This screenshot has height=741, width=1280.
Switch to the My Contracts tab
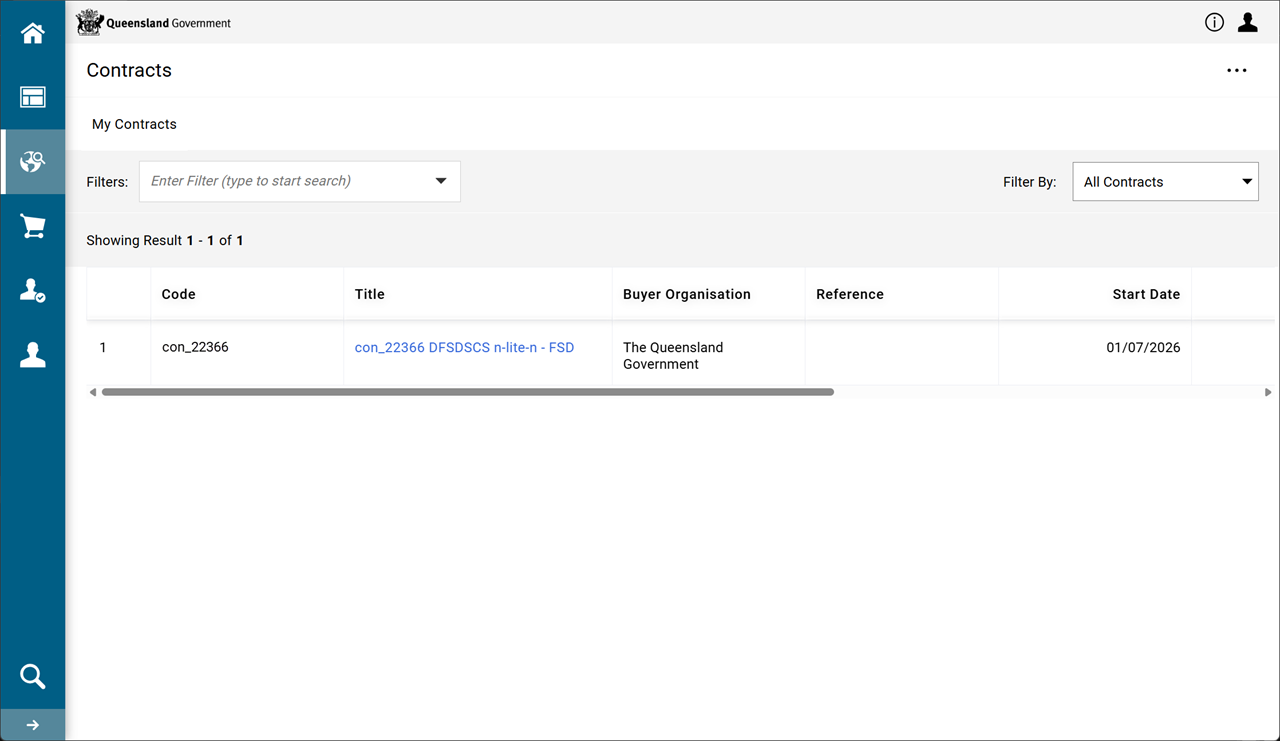click(134, 124)
